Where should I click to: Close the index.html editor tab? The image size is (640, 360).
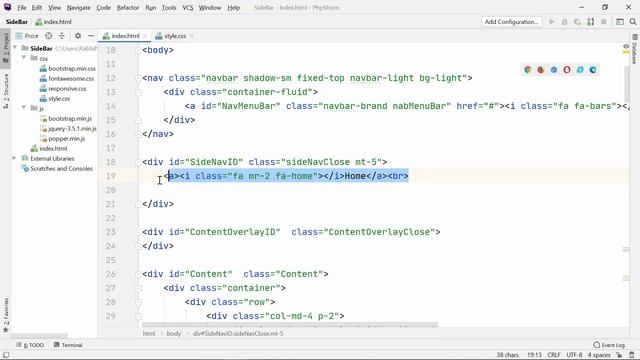144,36
